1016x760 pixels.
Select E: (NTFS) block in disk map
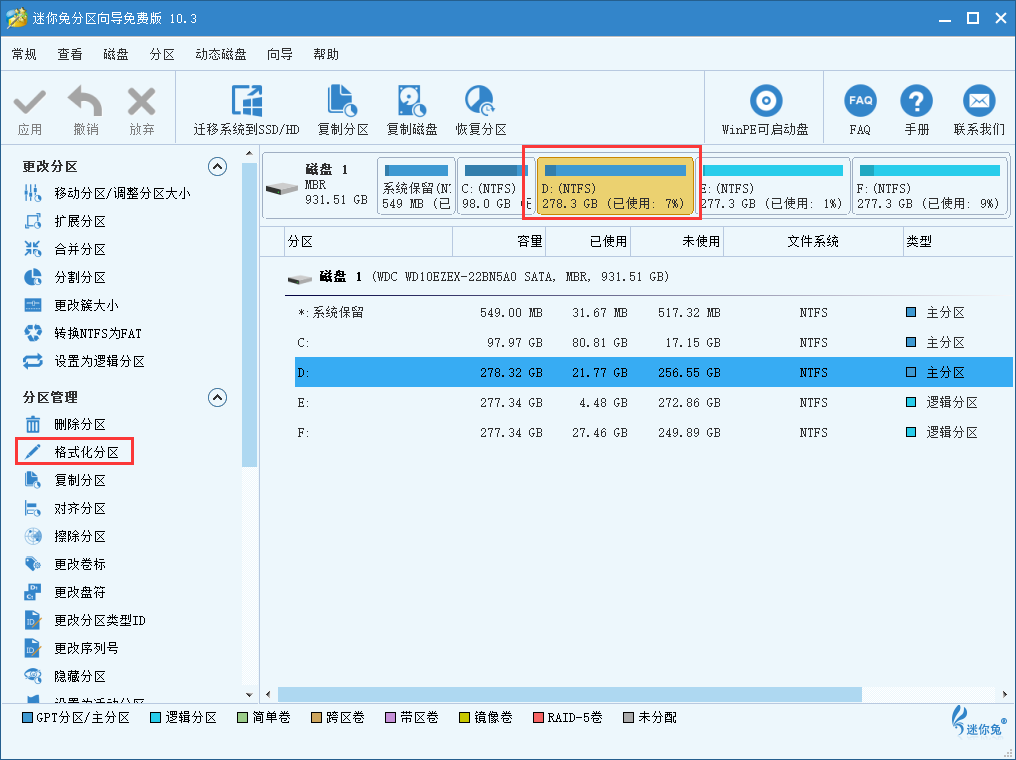point(773,186)
